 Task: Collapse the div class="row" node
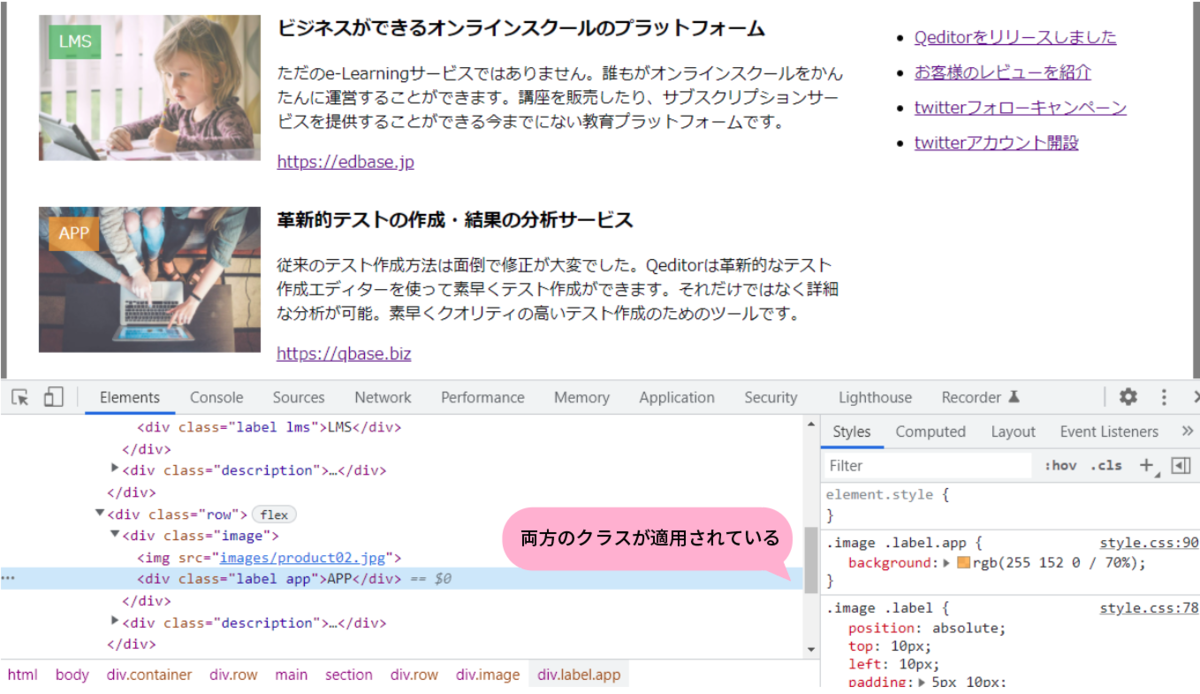100,514
